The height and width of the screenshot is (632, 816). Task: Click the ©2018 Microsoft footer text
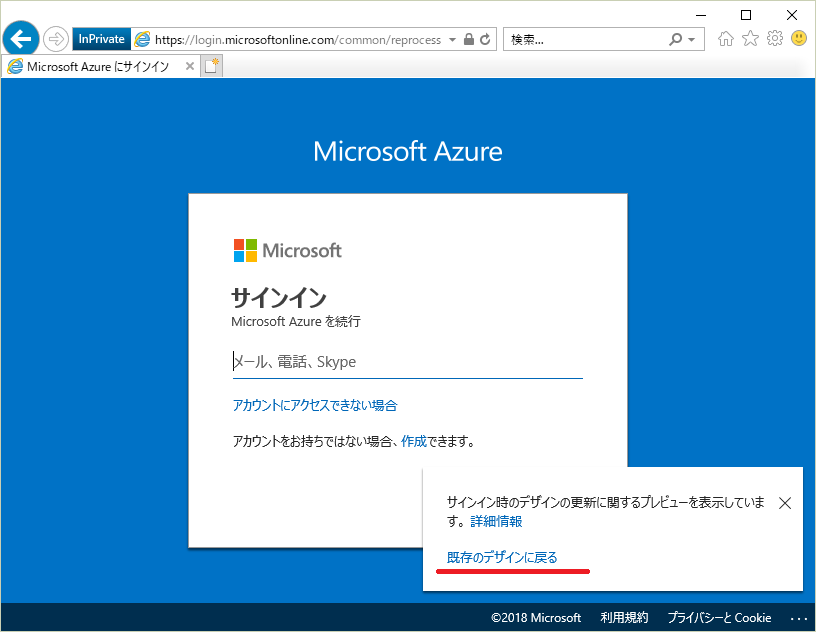[536, 618]
